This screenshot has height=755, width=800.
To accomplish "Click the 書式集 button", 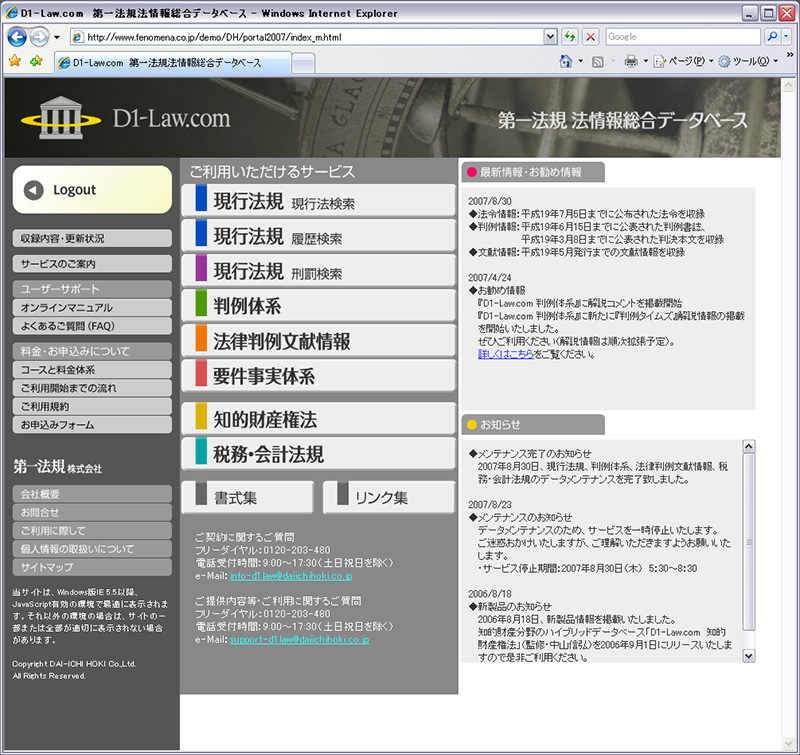I will 248,497.
